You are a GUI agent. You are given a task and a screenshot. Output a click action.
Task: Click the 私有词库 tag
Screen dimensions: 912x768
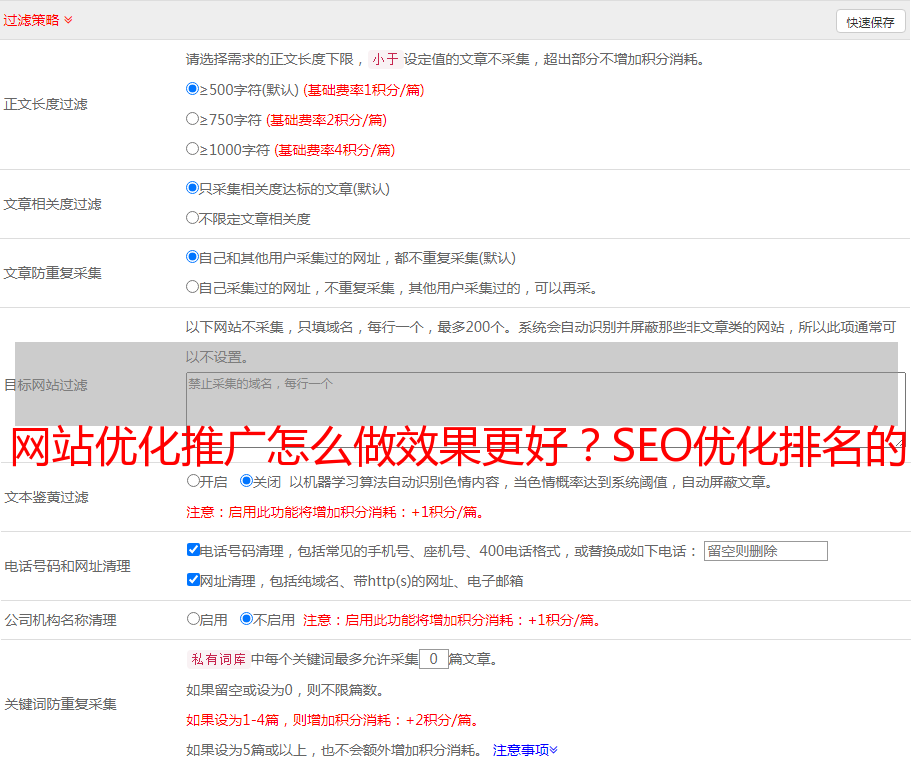tap(219, 659)
